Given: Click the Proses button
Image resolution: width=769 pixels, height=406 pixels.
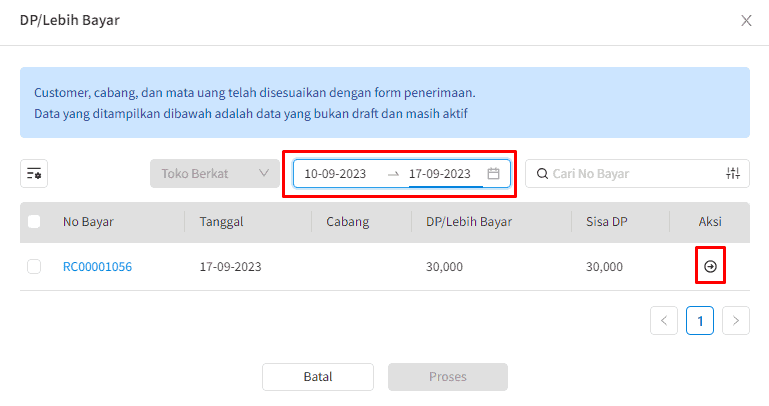Looking at the screenshot, I should click(448, 377).
